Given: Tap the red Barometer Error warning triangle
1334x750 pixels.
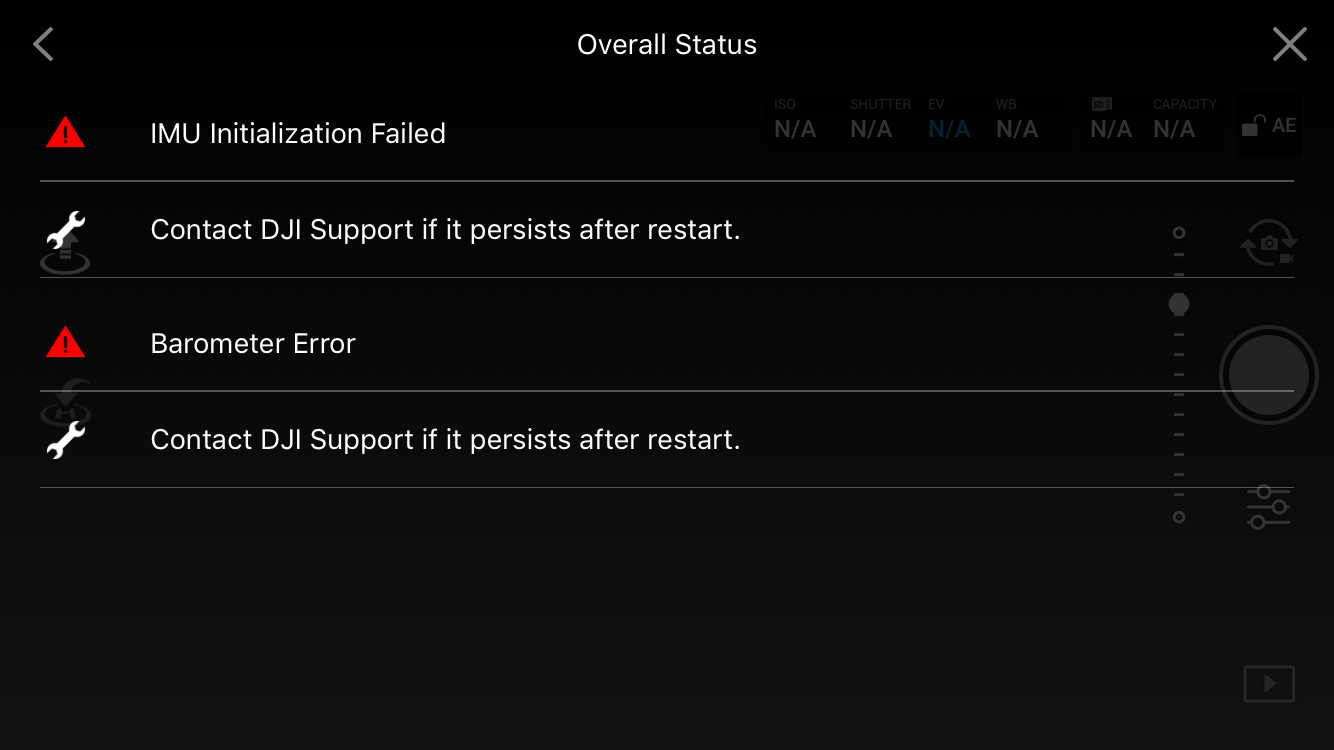Looking at the screenshot, I should [66, 343].
